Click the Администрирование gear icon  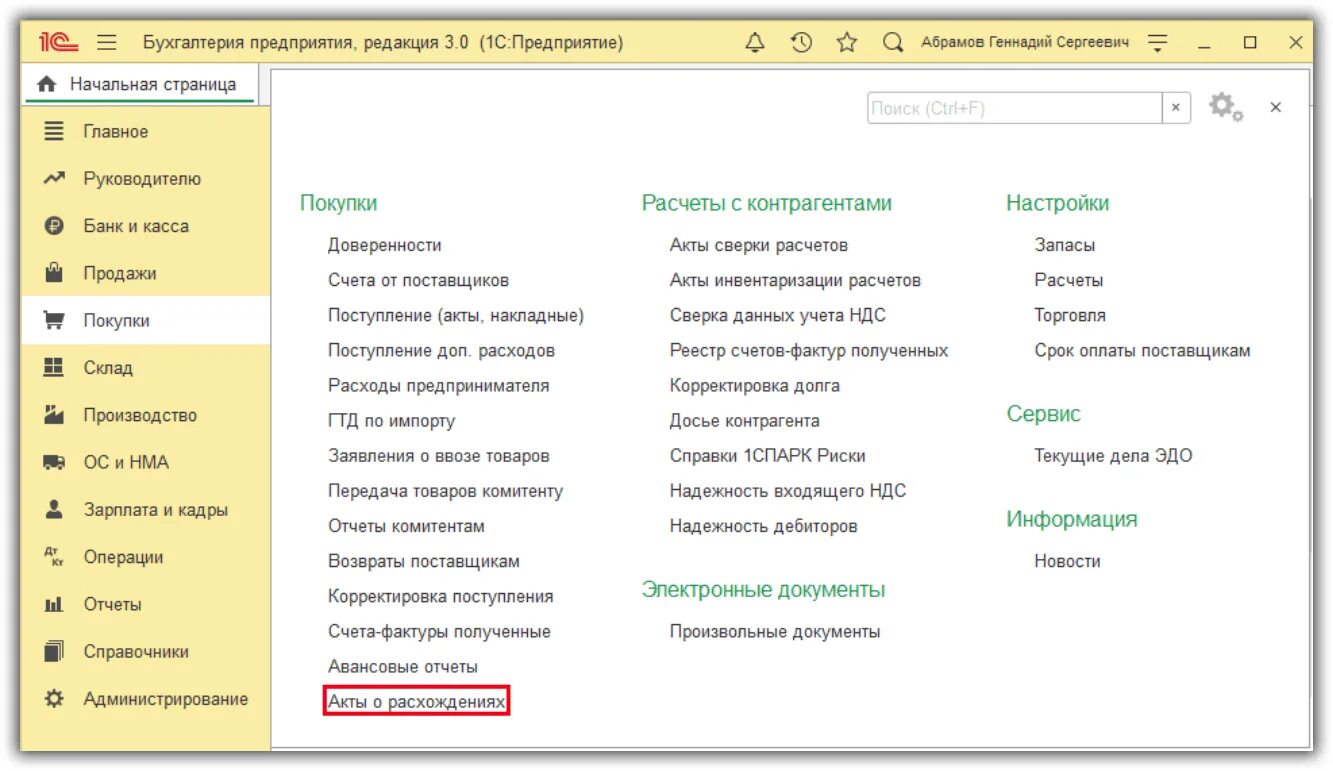point(54,698)
